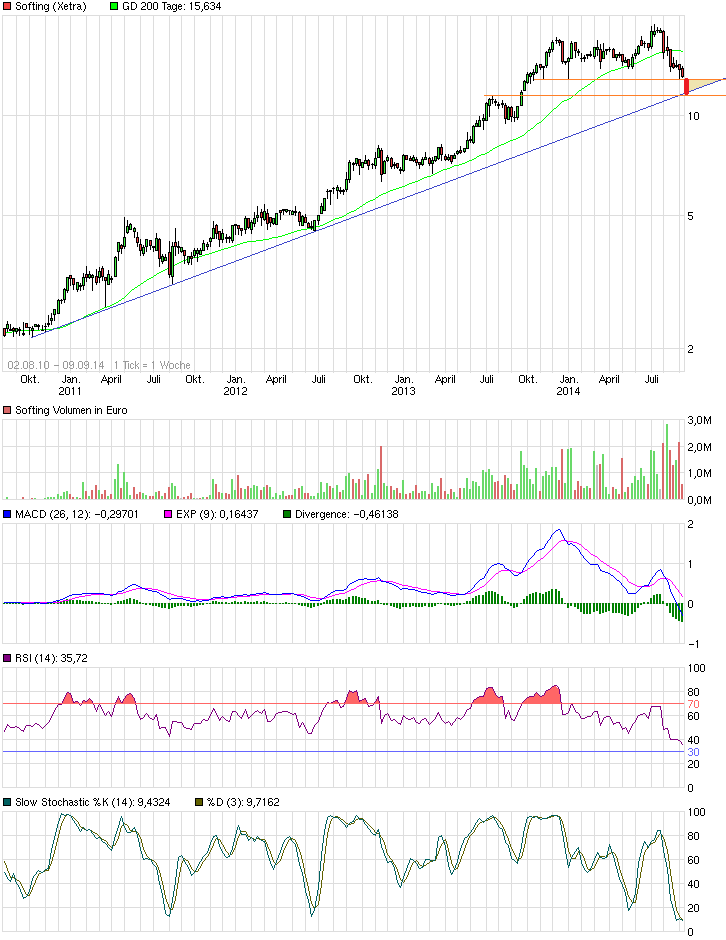Click the 'EXP (9): 0,16437' label
Image resolution: width=726 pixels, height=940 pixels.
(217, 514)
